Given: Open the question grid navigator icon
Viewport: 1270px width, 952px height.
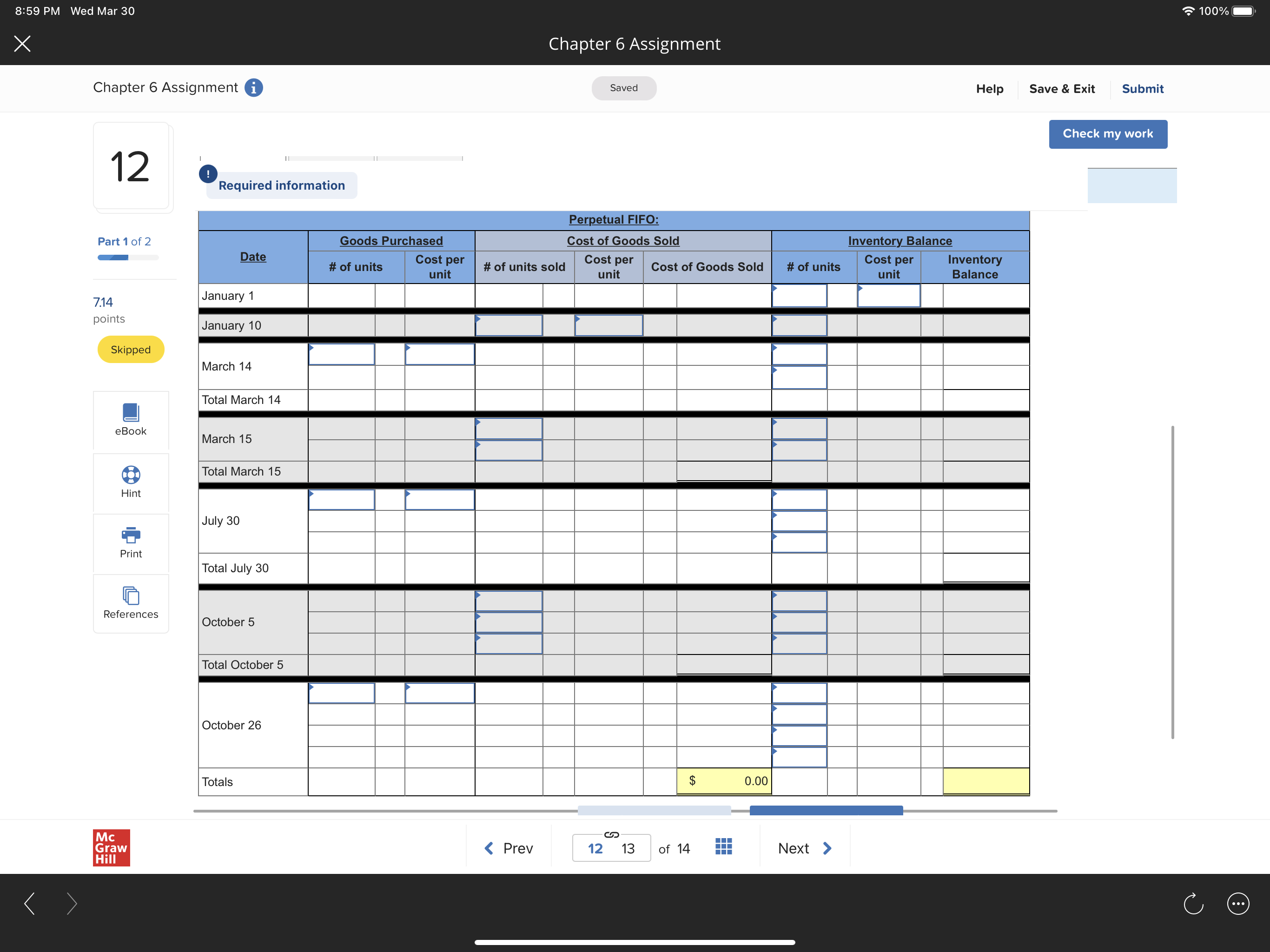Looking at the screenshot, I should 723,846.
